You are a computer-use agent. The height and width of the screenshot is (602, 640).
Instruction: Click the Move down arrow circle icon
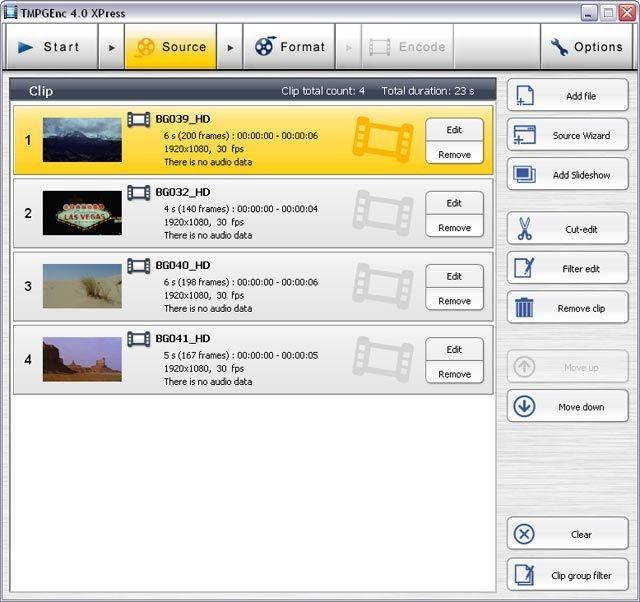524,407
